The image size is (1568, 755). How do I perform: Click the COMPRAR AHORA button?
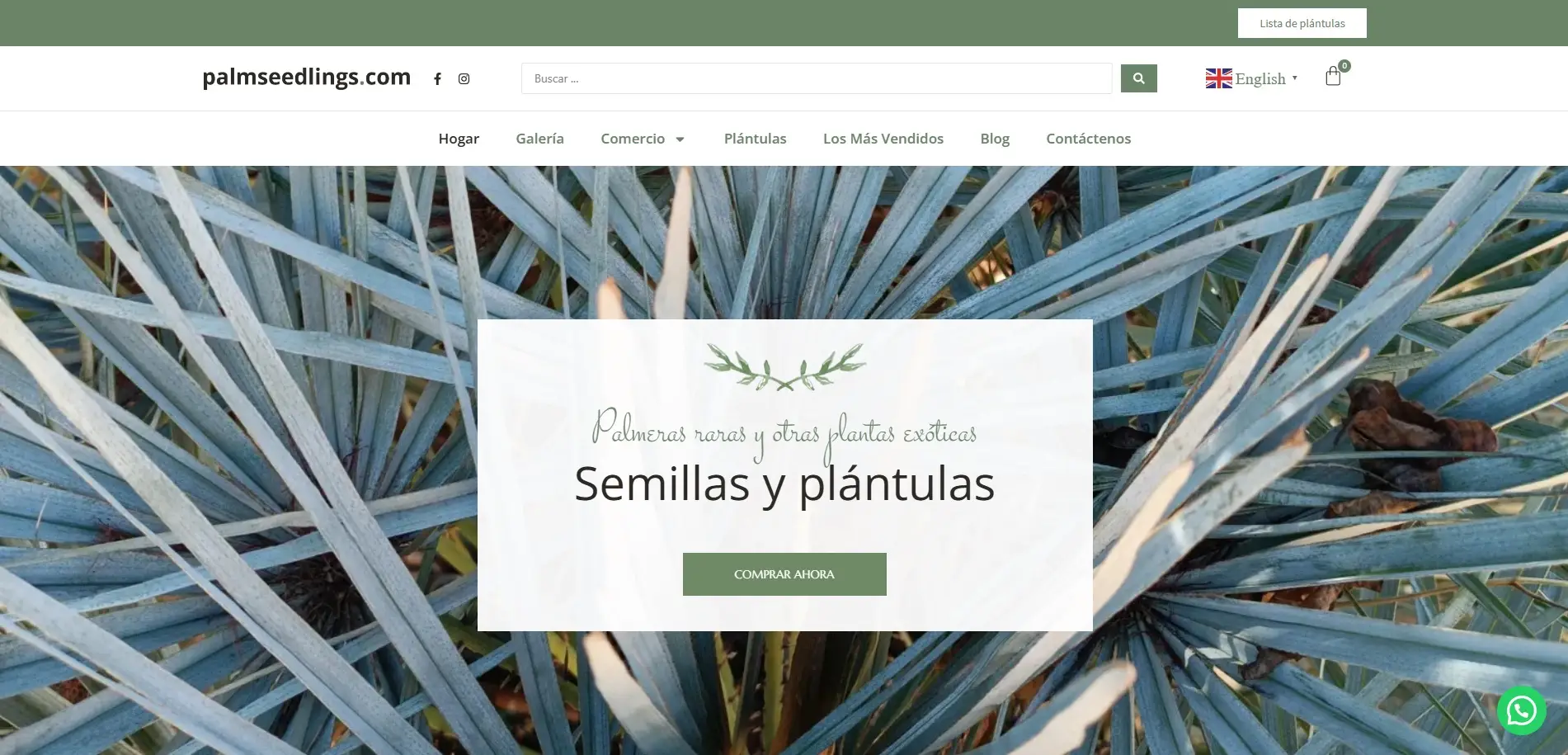(784, 573)
